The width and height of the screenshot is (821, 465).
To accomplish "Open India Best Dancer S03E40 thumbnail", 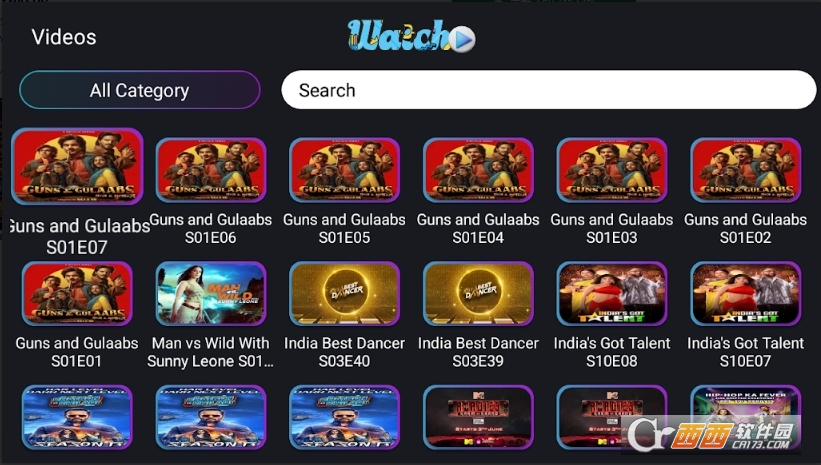I will [345, 294].
